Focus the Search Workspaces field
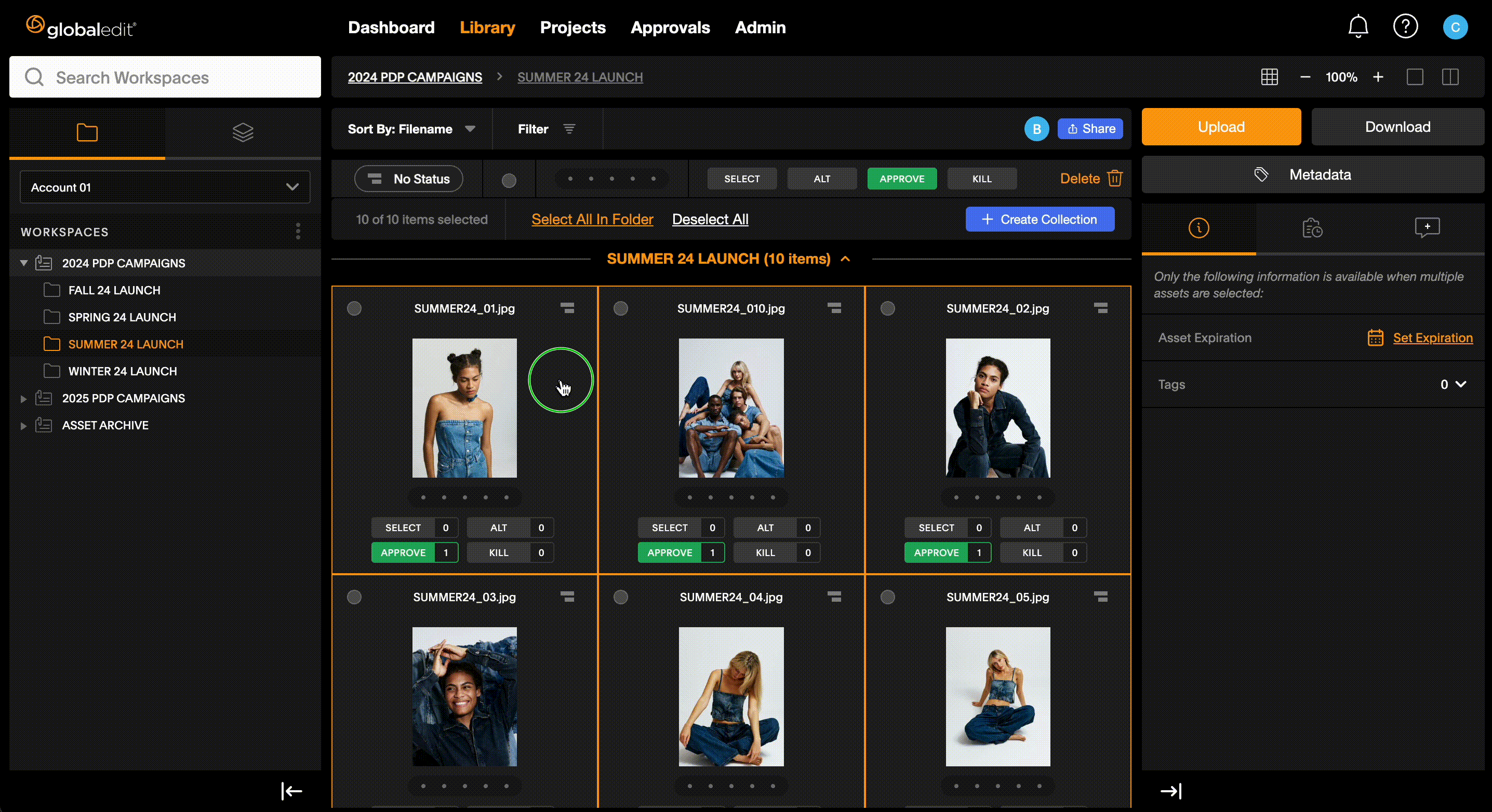 pyautogui.click(x=165, y=77)
